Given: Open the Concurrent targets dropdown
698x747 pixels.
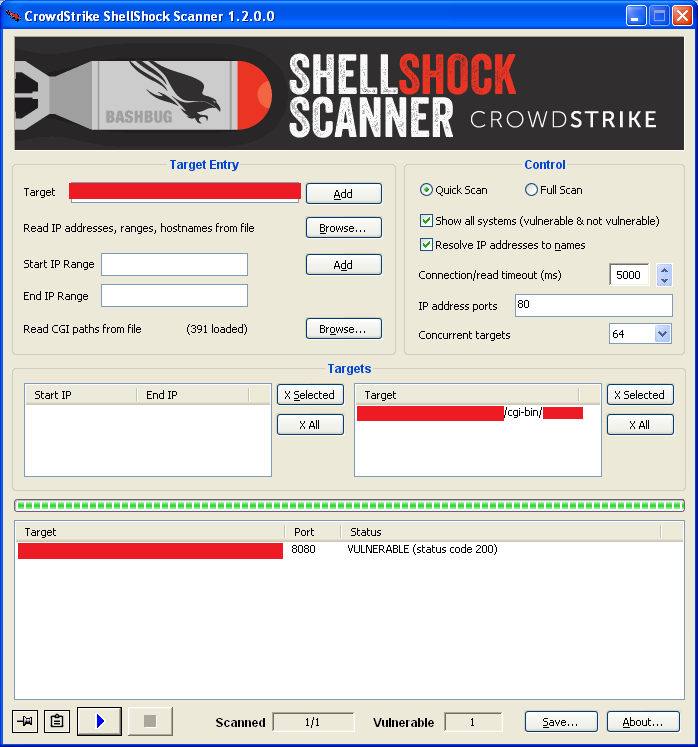Looking at the screenshot, I should pos(662,334).
